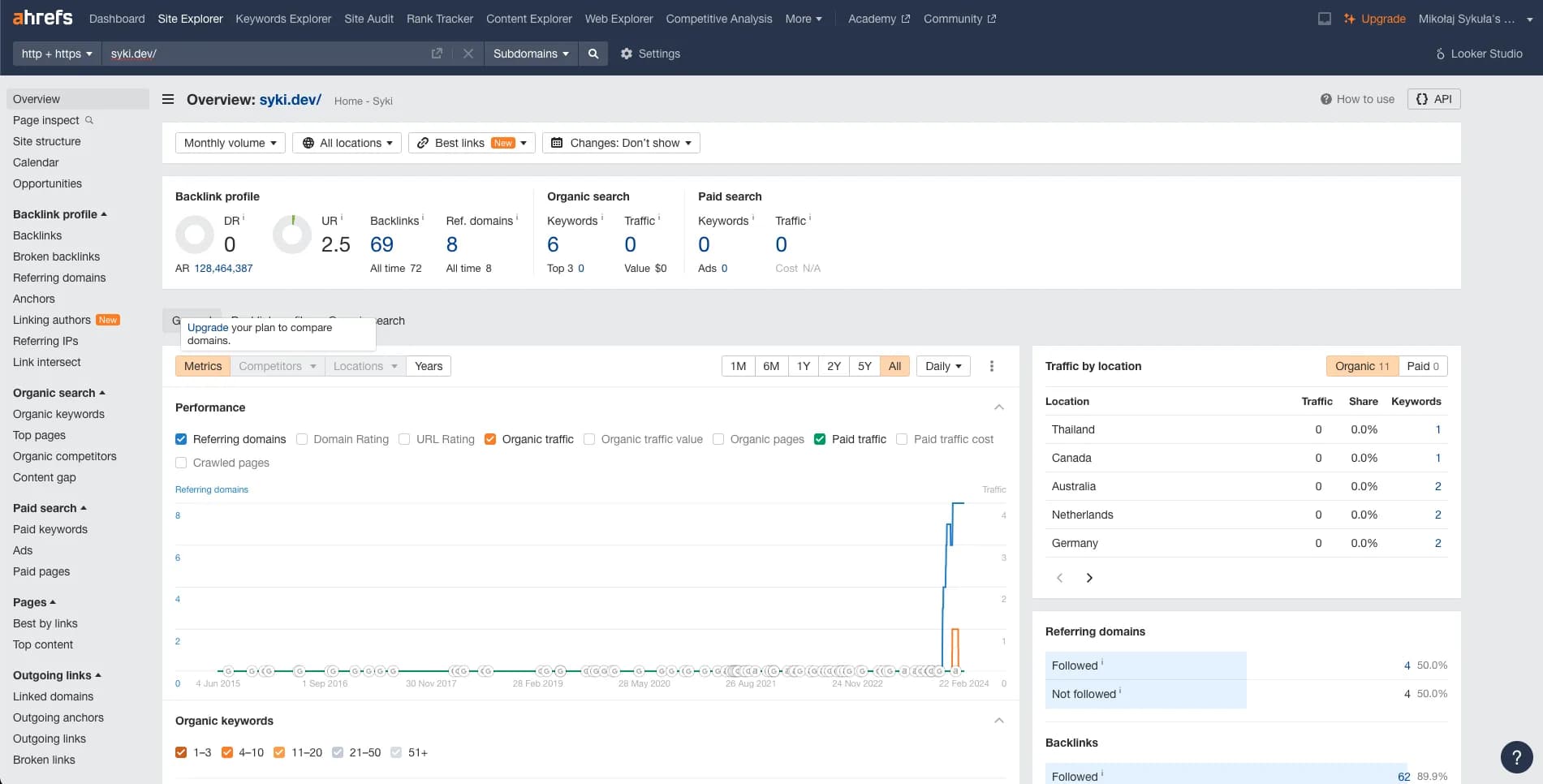The height and width of the screenshot is (784, 1543).
Task: Click the search magnifier button
Action: (x=593, y=54)
